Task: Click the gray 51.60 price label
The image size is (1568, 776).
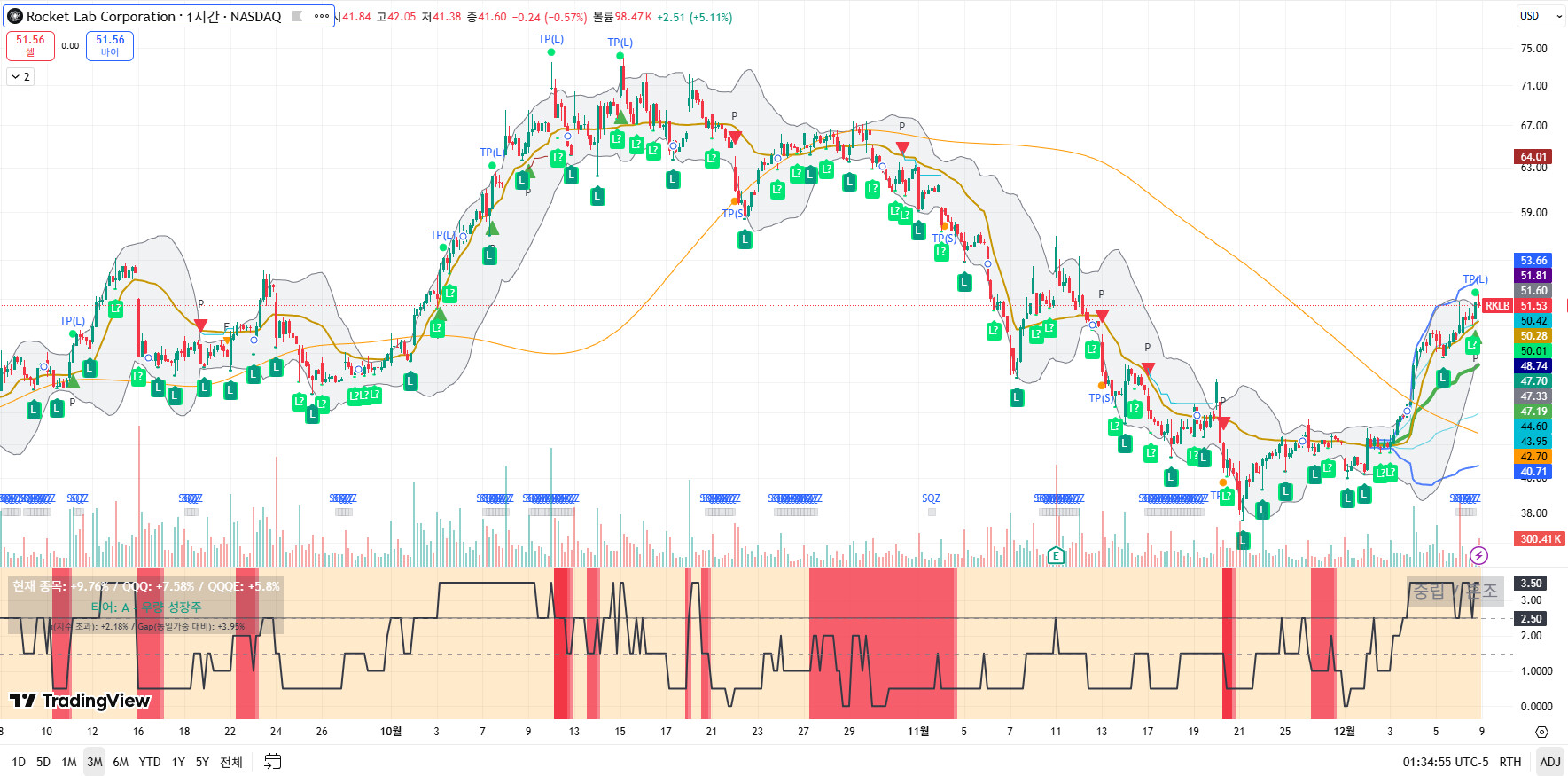Action: click(x=1533, y=291)
